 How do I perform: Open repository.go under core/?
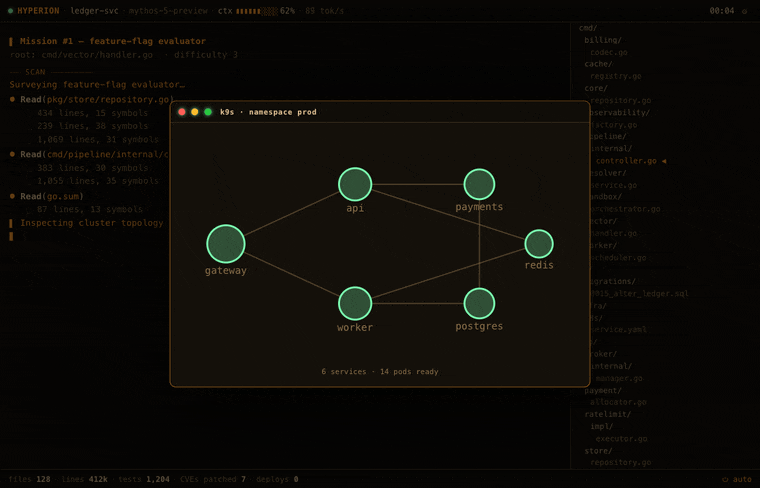tap(620, 100)
